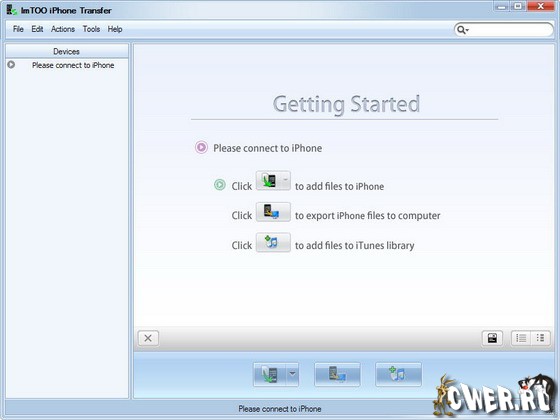Open the Help menu
The image size is (560, 420).
coord(115,29)
